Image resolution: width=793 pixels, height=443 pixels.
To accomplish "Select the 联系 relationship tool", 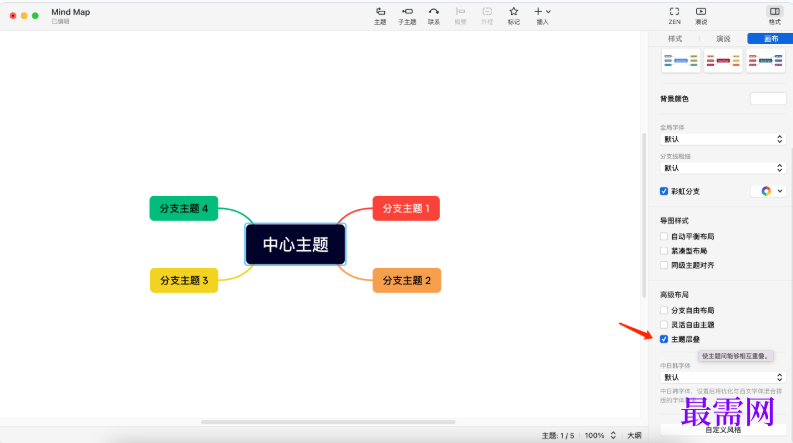I will (434, 14).
